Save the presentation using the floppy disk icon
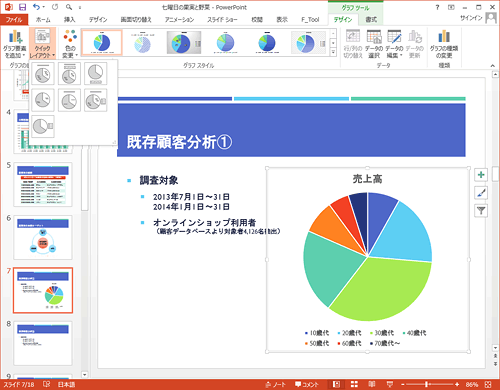Screen dimensions: 500x390 22,7
